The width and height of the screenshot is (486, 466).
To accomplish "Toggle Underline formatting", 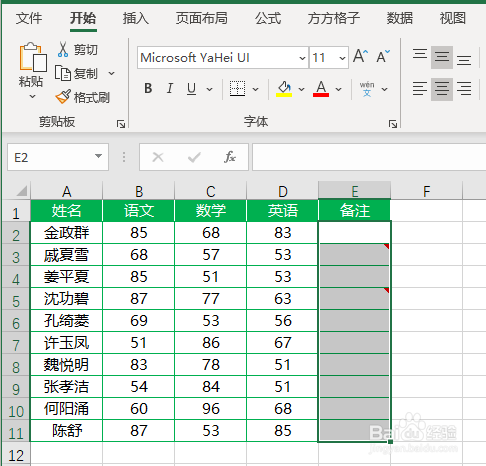I will tap(191, 89).
